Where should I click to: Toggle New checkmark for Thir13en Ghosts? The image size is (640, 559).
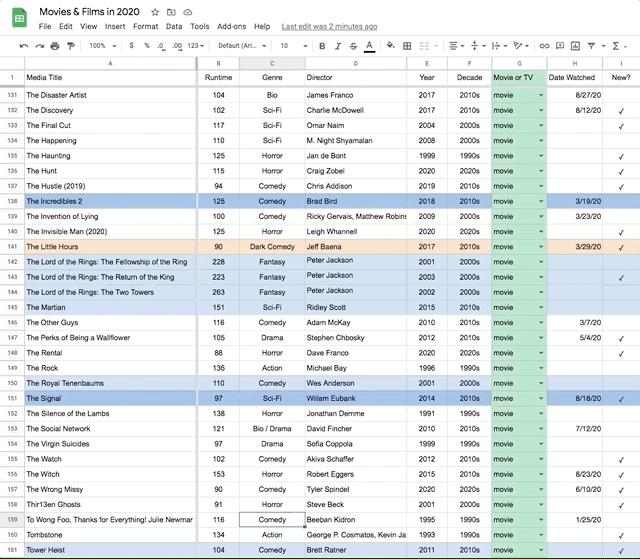(621, 505)
